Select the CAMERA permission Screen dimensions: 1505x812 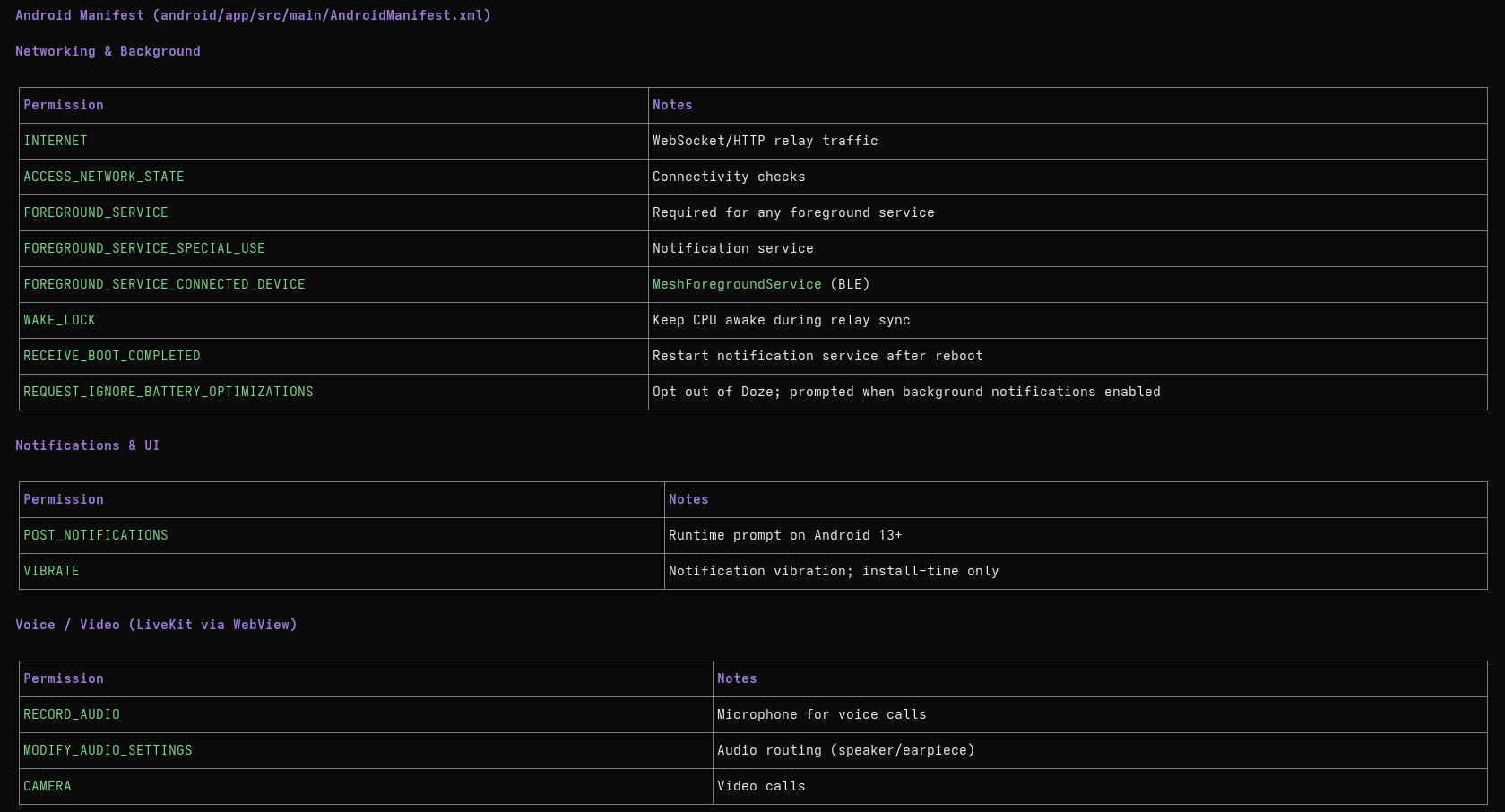coord(48,786)
